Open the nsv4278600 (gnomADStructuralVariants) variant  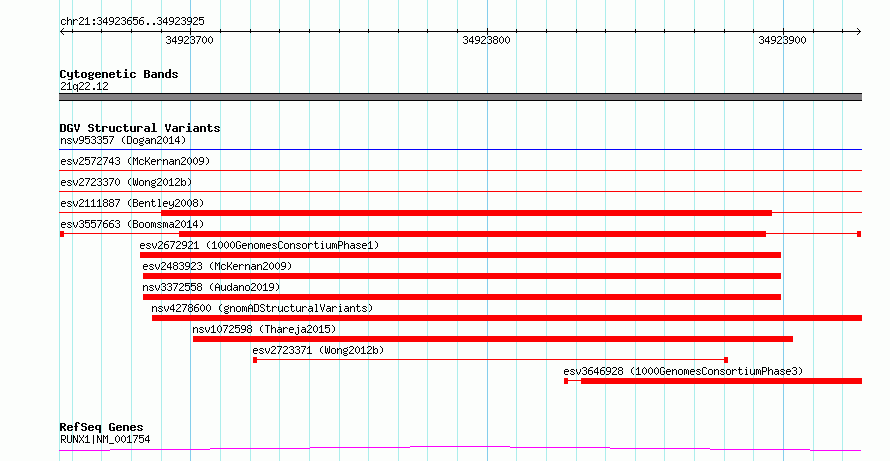pyautogui.click(x=262, y=308)
